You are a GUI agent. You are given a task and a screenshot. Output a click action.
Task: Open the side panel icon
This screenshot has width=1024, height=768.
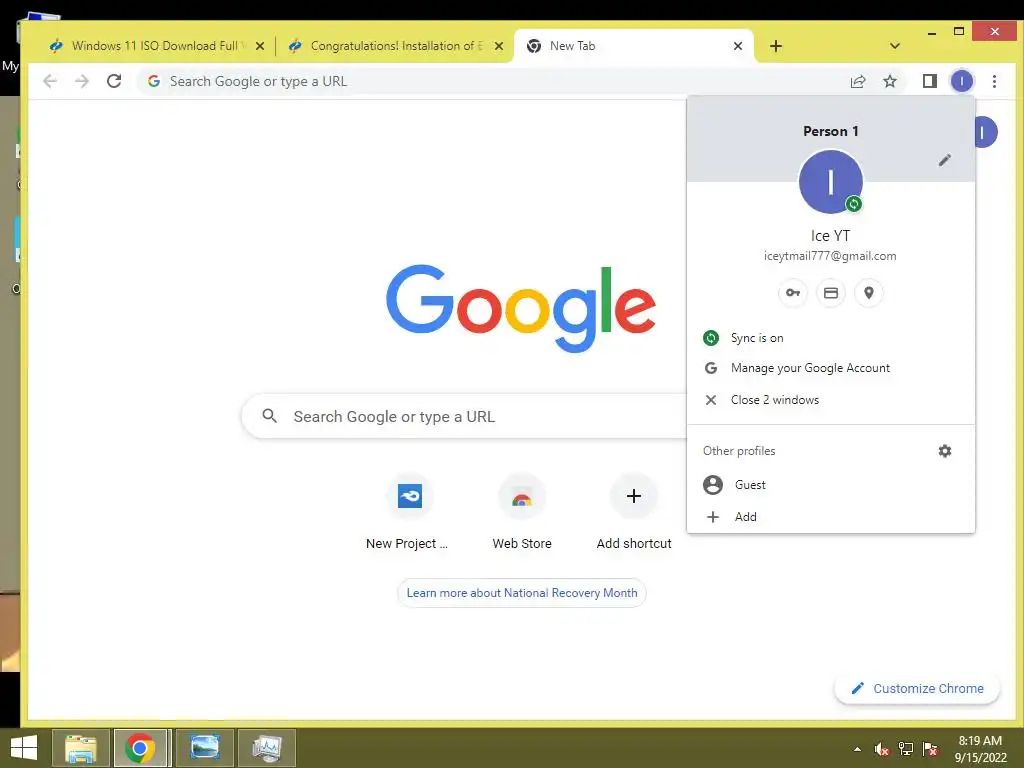click(x=929, y=81)
